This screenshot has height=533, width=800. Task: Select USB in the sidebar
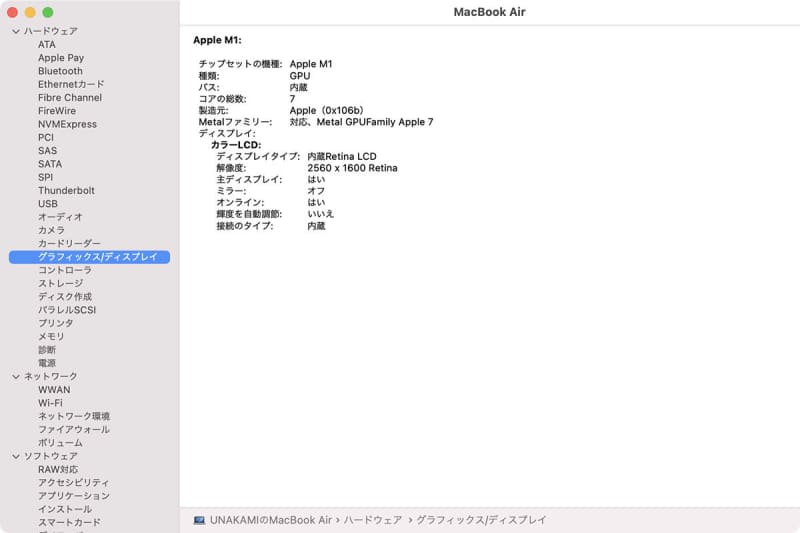[x=48, y=204]
